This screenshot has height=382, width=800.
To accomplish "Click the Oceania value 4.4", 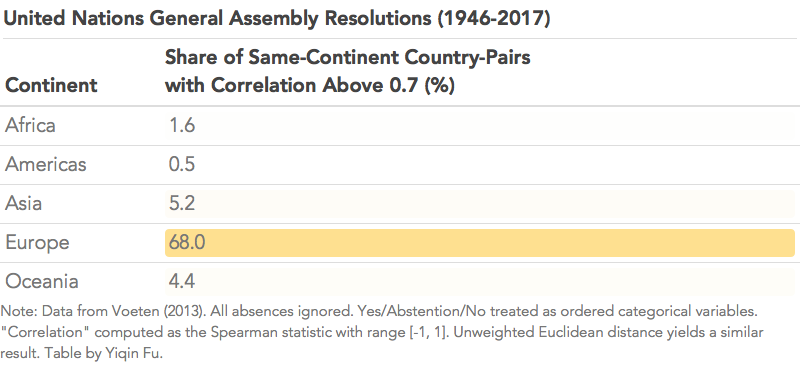I will click(182, 282).
